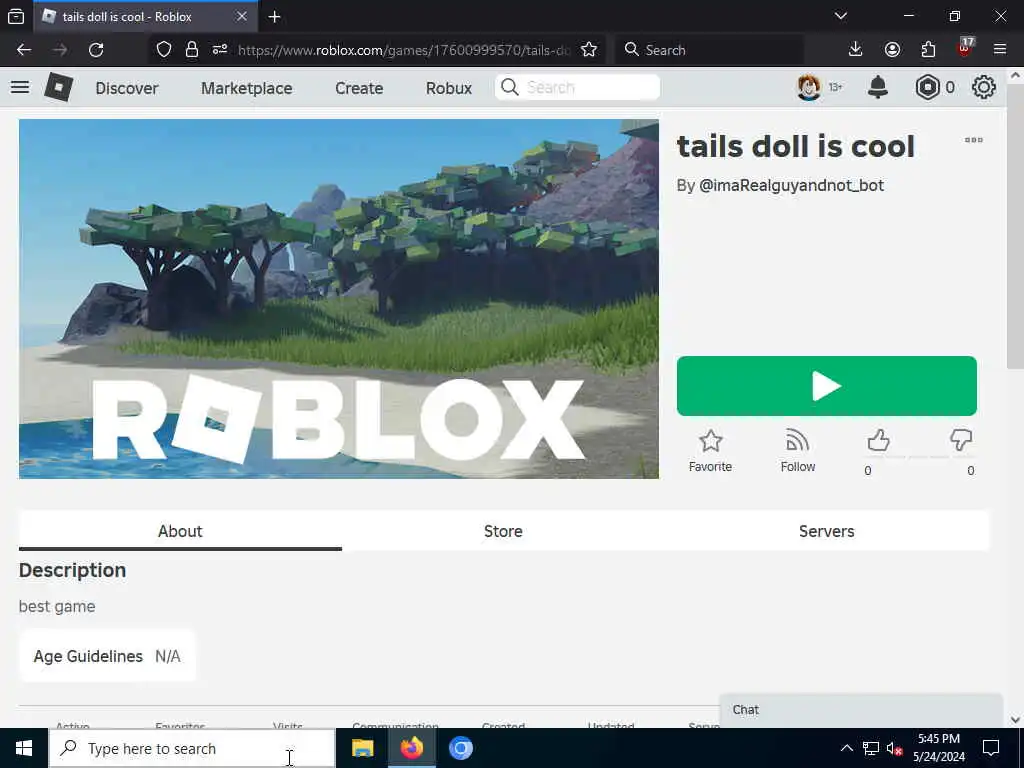
Task: Click the game thumbnail image
Action: tap(338, 298)
